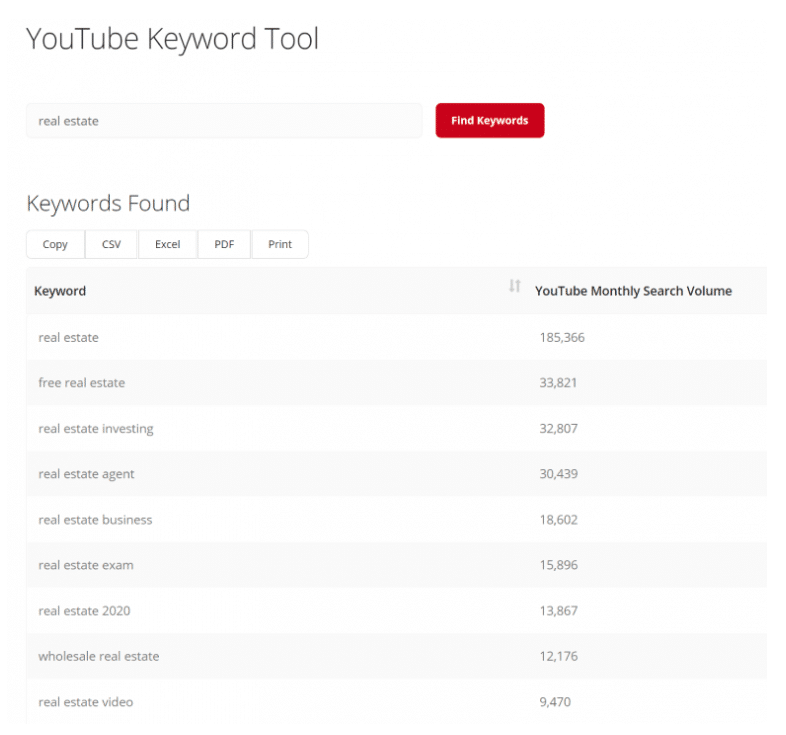Screen dimensions: 786x735
Task: Select the 'real estate video' keyword
Action: tap(86, 702)
